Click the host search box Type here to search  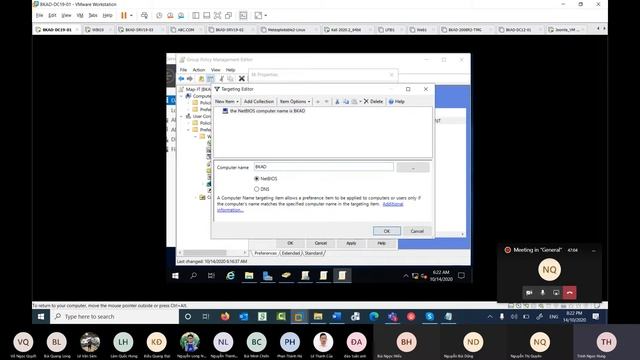(x=114, y=317)
